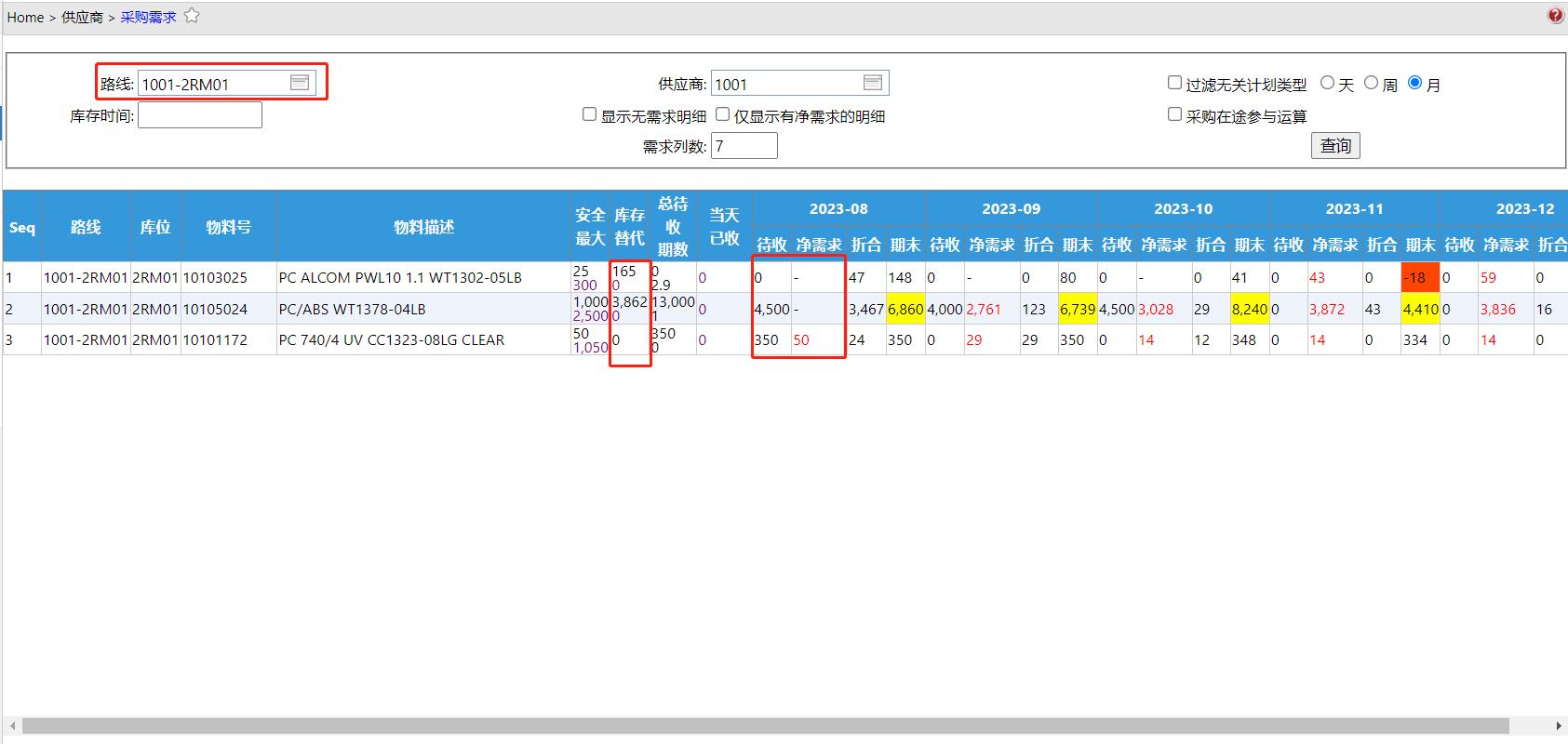The width and height of the screenshot is (1568, 744).
Task: Click the favorite star icon beside 采购需求
Action: pyautogui.click(x=192, y=16)
